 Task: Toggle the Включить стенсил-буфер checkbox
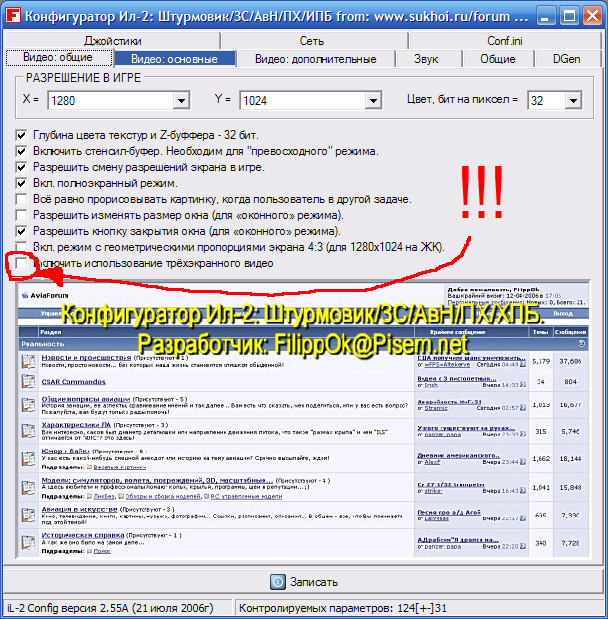point(21,151)
